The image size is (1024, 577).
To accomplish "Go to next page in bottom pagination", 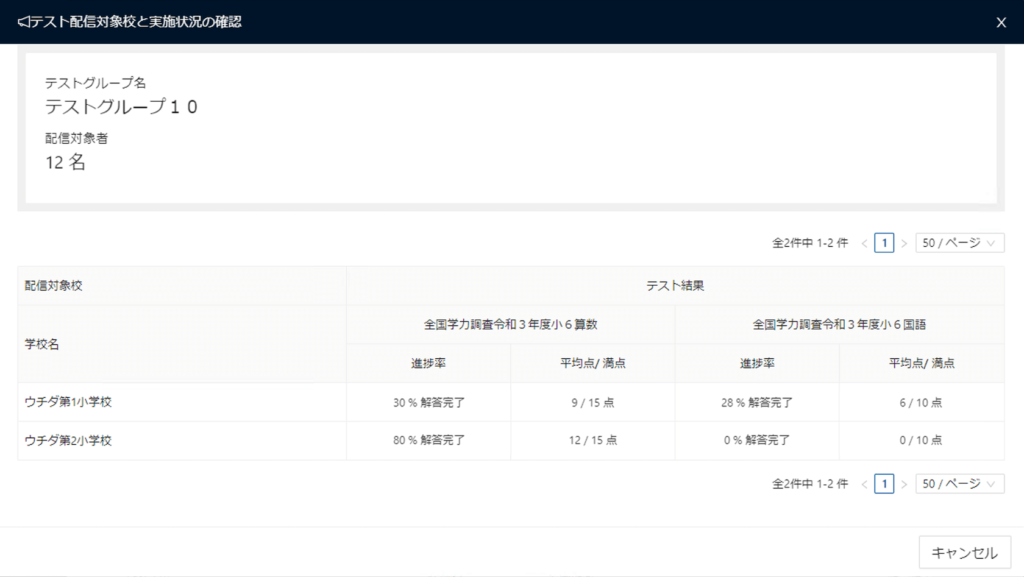I will coord(904,484).
